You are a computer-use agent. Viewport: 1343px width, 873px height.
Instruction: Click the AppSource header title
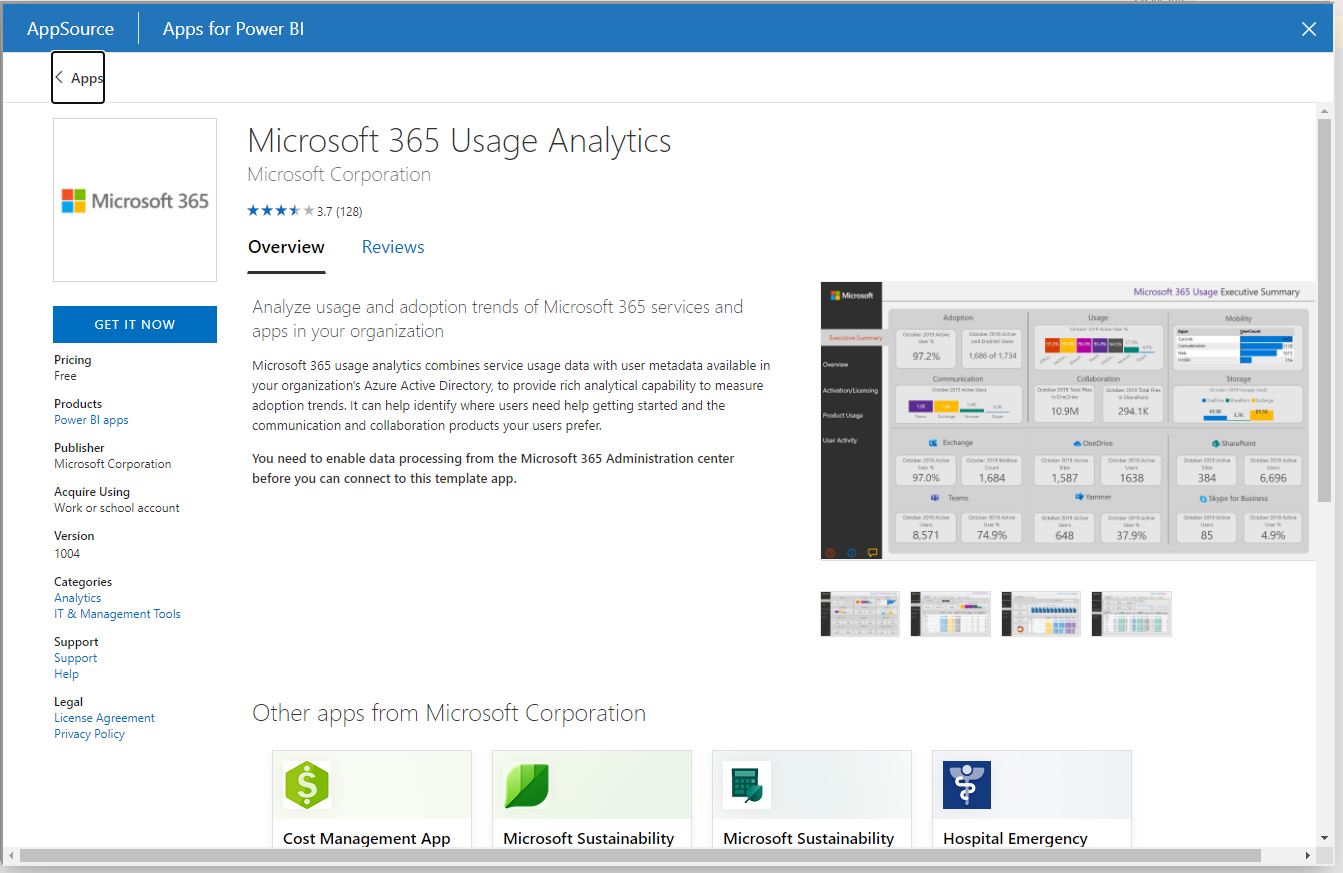[x=70, y=29]
